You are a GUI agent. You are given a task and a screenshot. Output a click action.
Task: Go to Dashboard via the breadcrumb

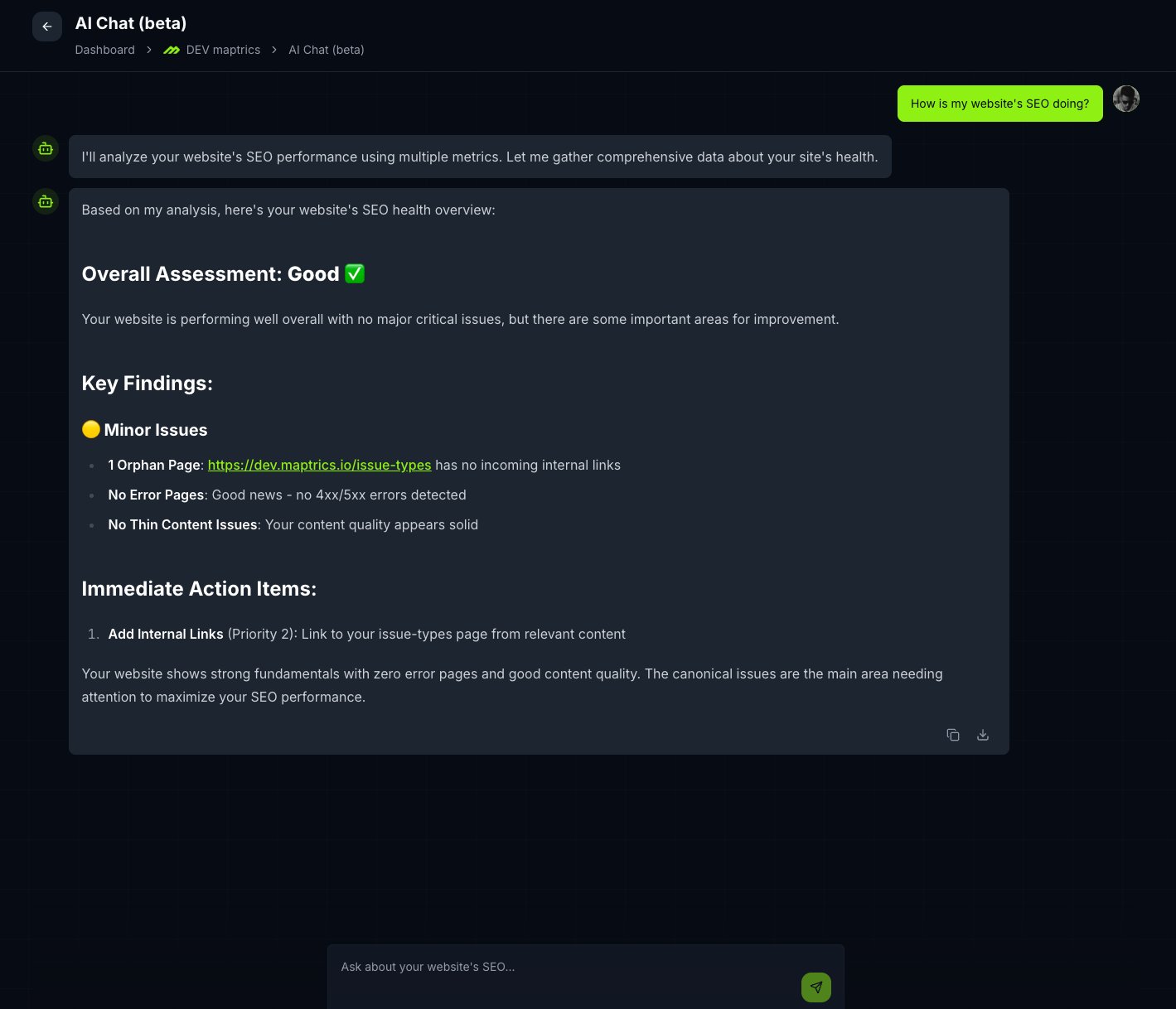(104, 50)
